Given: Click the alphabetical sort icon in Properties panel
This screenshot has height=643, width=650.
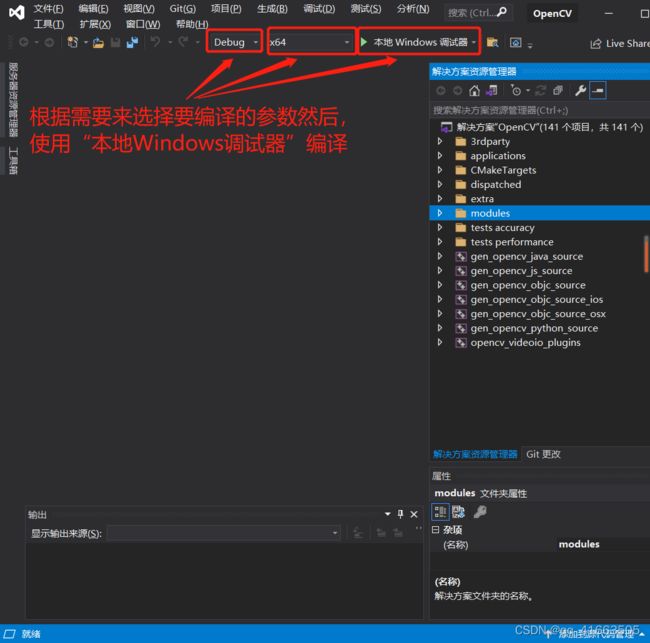Looking at the screenshot, I should tap(458, 512).
